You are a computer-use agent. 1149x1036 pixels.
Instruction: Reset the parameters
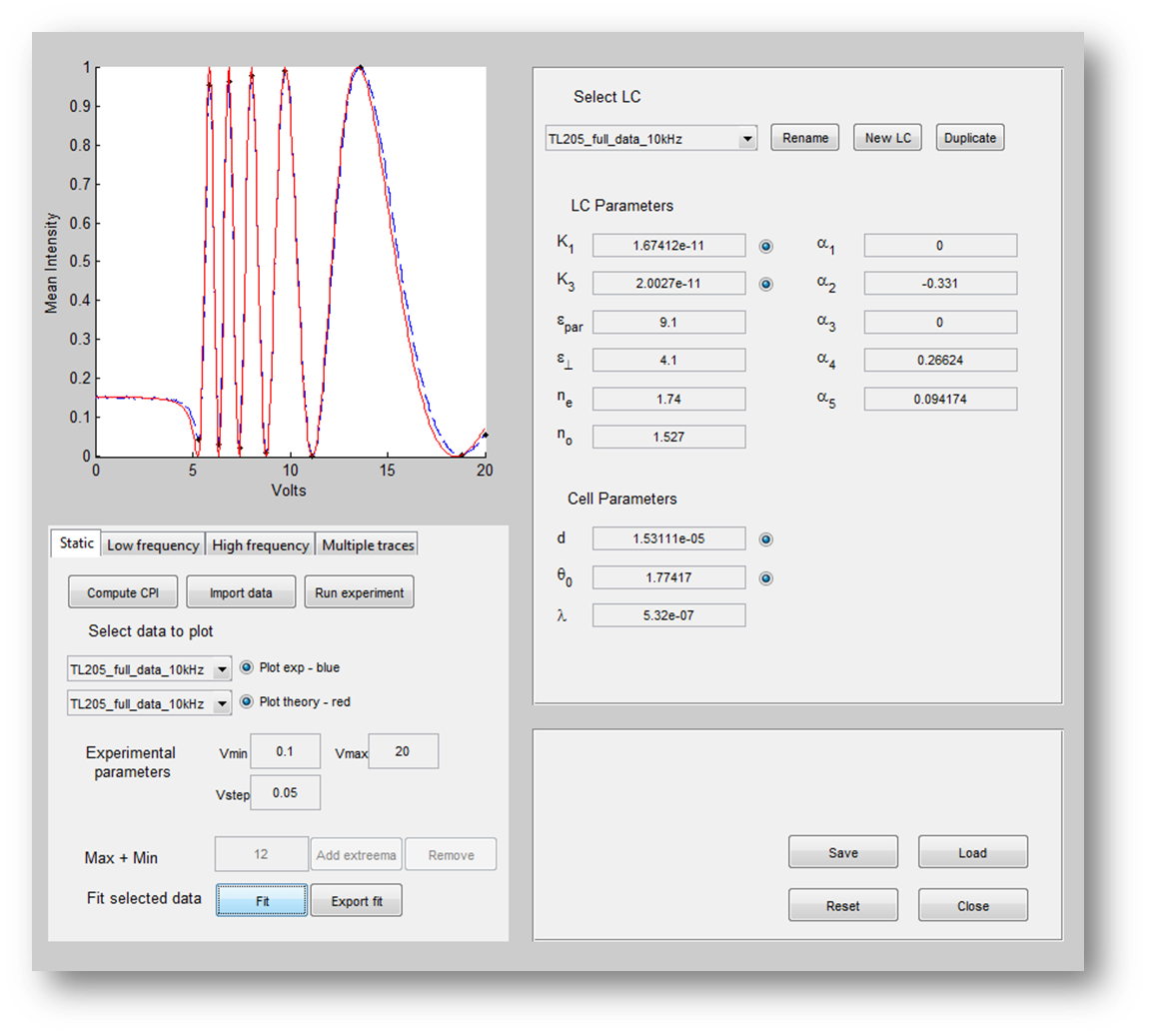[843, 906]
